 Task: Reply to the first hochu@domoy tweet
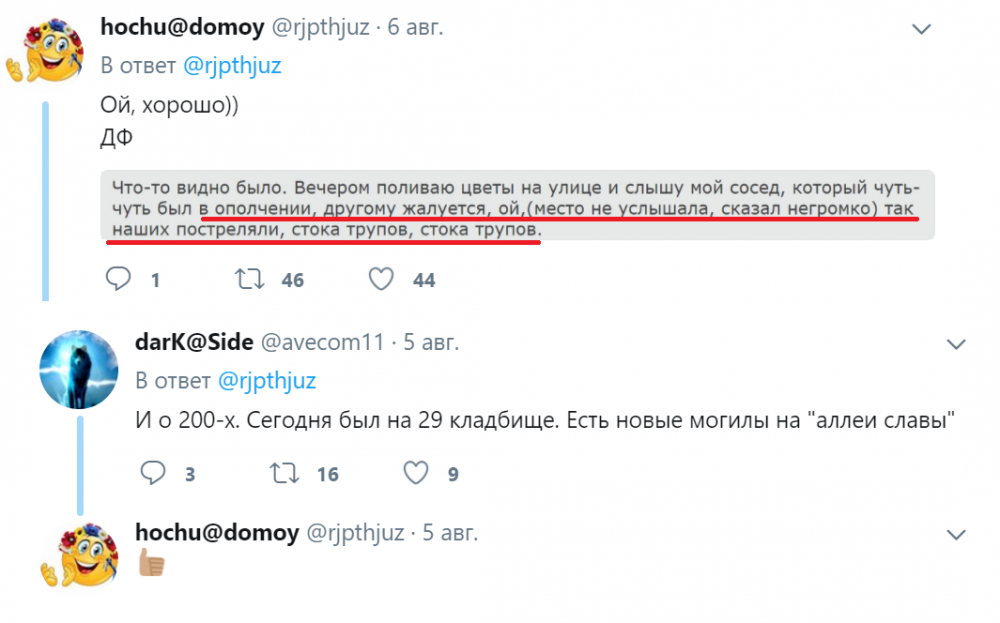point(120,280)
